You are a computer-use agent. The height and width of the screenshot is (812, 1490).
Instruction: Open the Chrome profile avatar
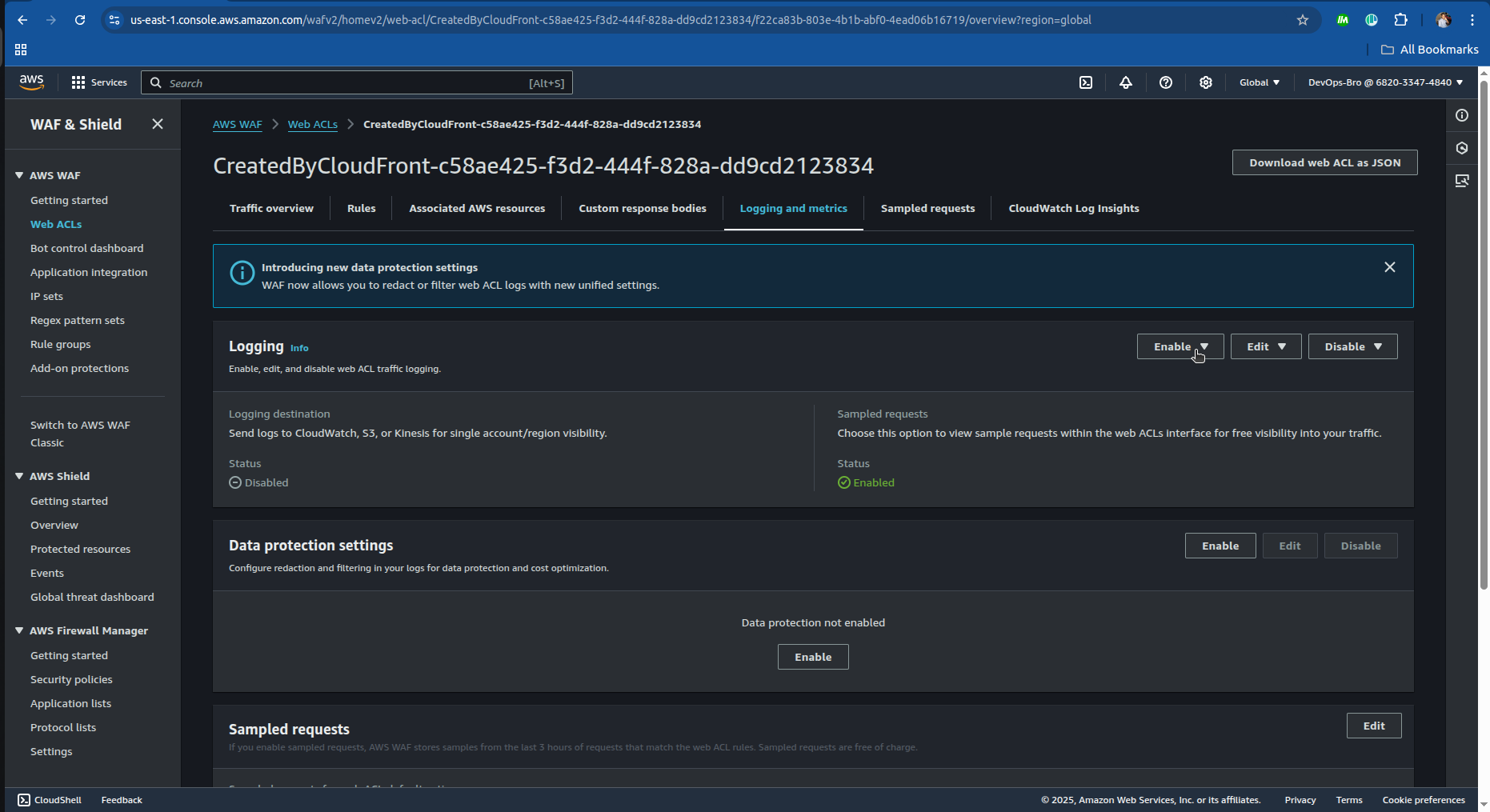pos(1444,20)
